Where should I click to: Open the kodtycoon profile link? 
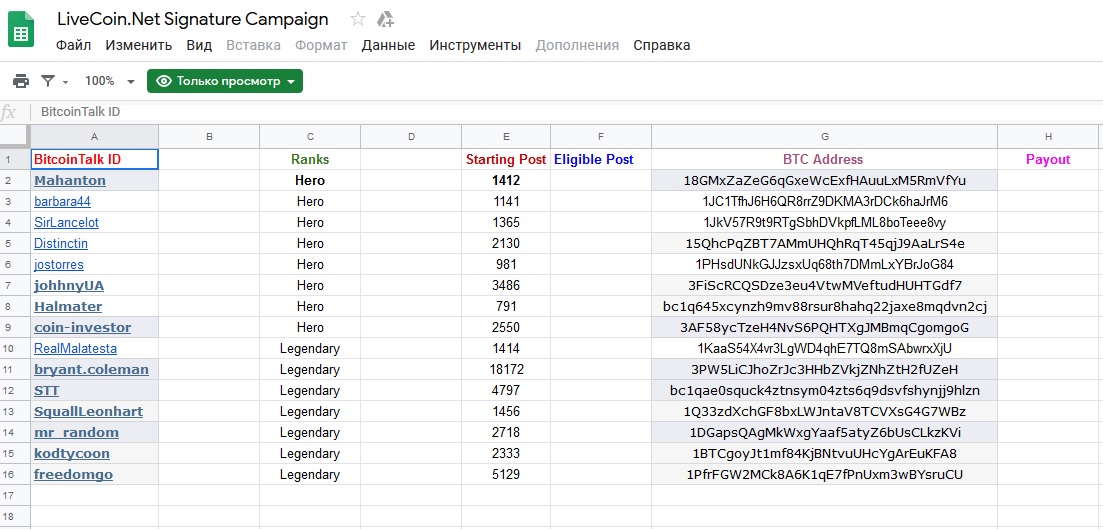coord(72,454)
